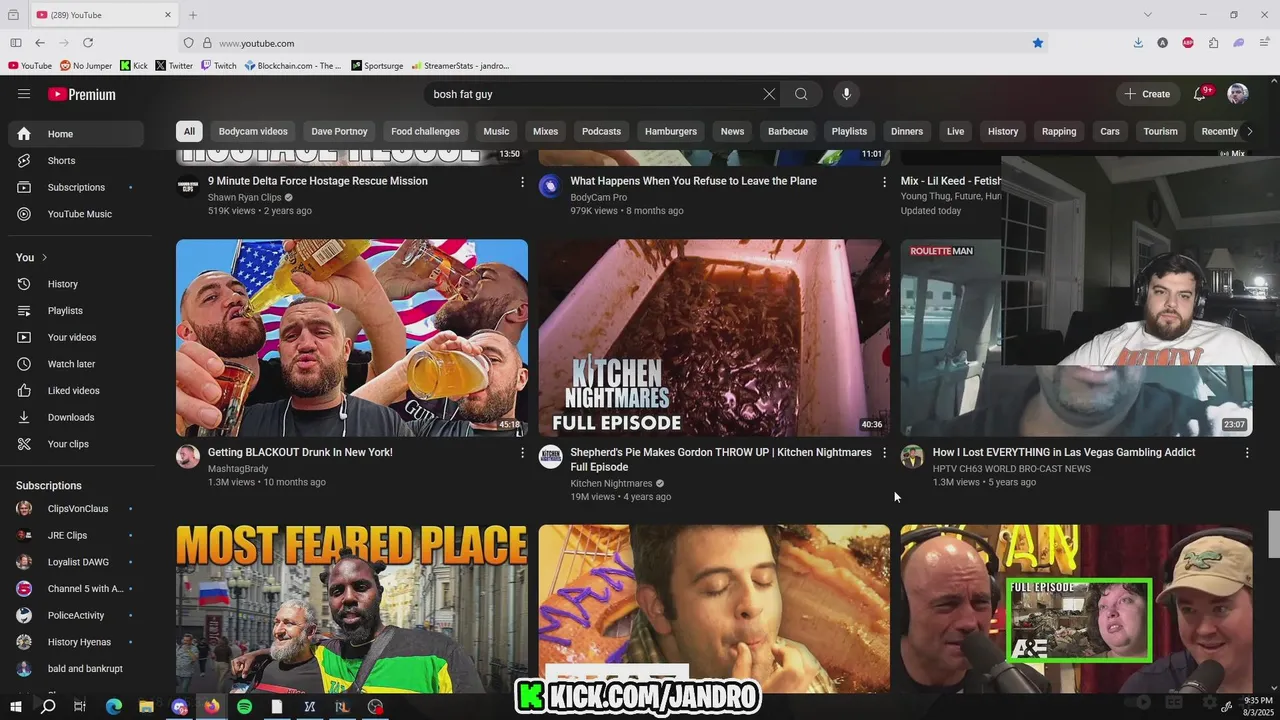Expand the 'You' section chevron

pos(44,257)
